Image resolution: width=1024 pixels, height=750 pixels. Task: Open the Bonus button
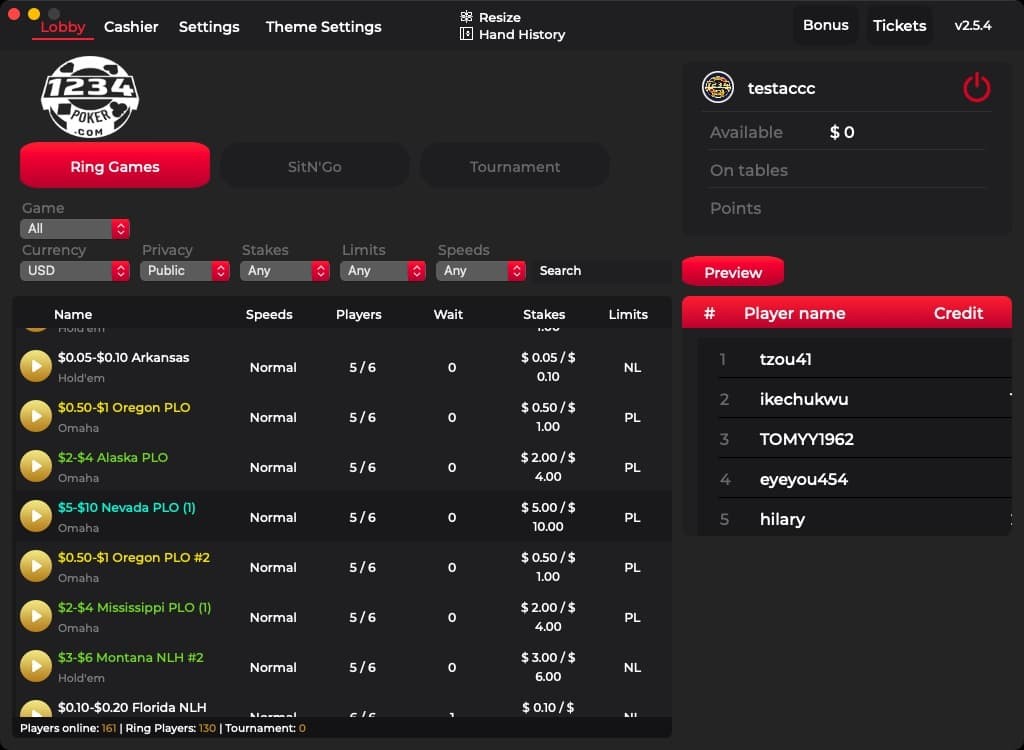(x=825, y=25)
